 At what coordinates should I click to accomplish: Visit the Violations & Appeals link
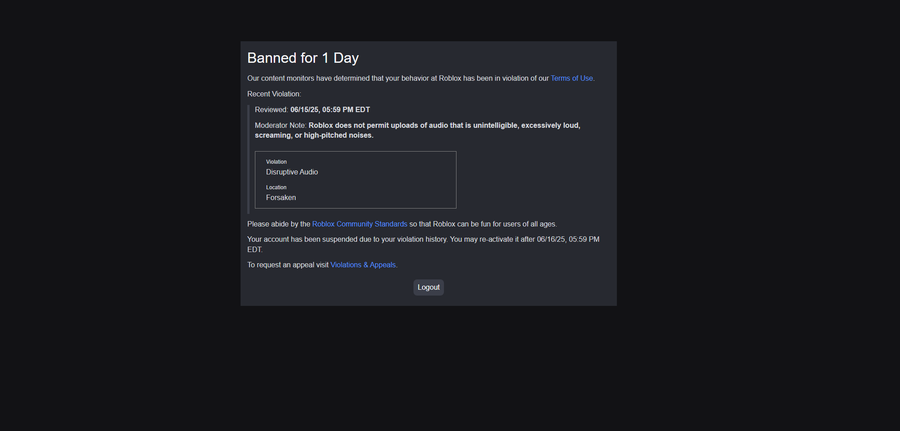[x=363, y=265]
